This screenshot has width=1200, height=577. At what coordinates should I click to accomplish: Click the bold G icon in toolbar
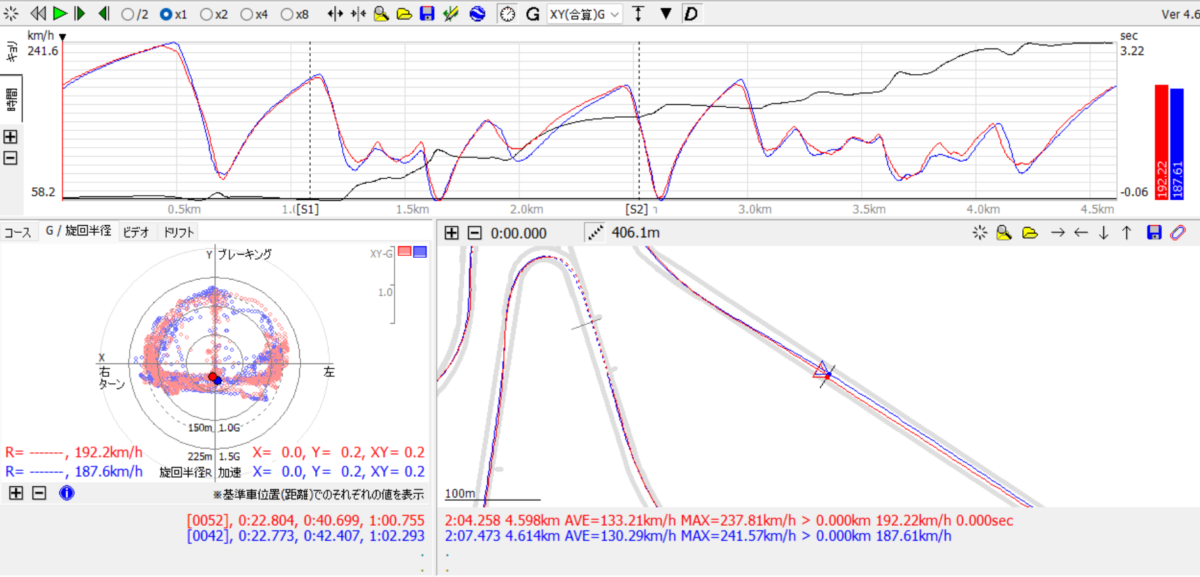532,14
